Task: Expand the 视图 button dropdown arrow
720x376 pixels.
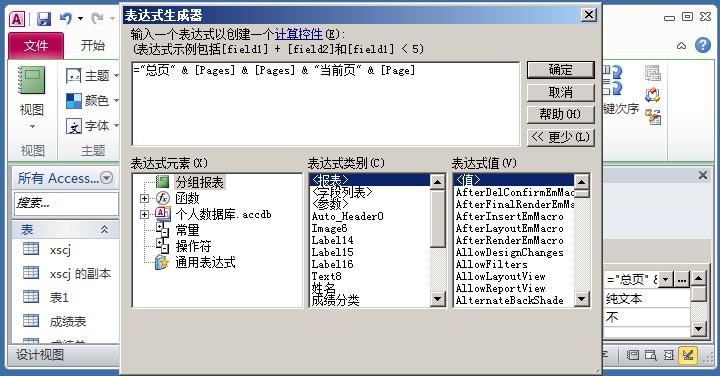Action: (x=32, y=126)
